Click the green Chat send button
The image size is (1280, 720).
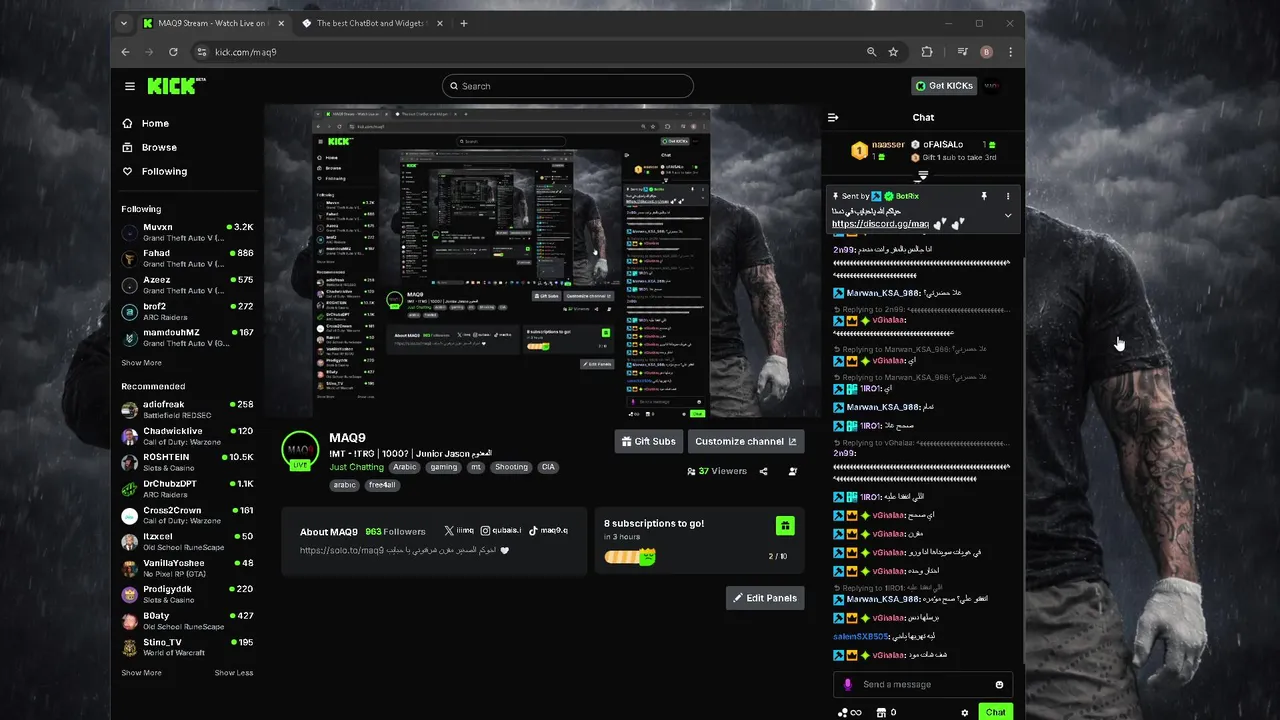coord(995,712)
